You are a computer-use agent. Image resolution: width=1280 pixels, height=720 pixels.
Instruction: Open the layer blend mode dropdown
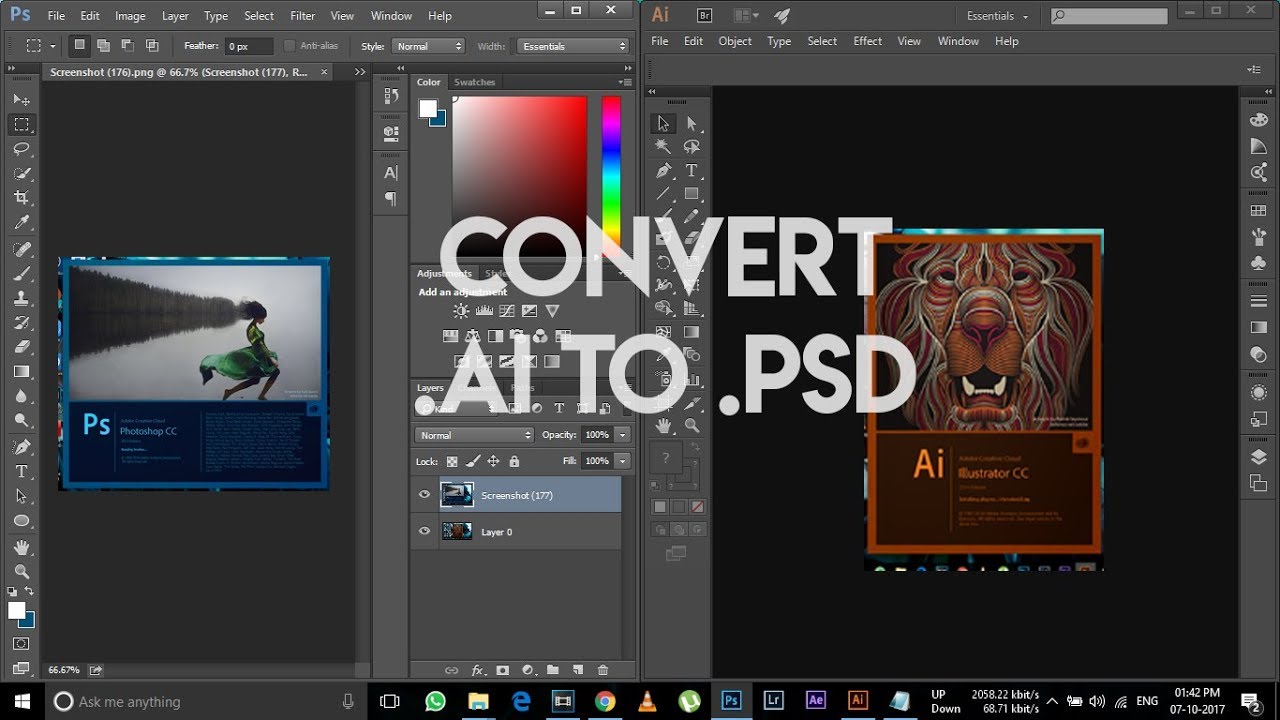pyautogui.click(x=474, y=435)
